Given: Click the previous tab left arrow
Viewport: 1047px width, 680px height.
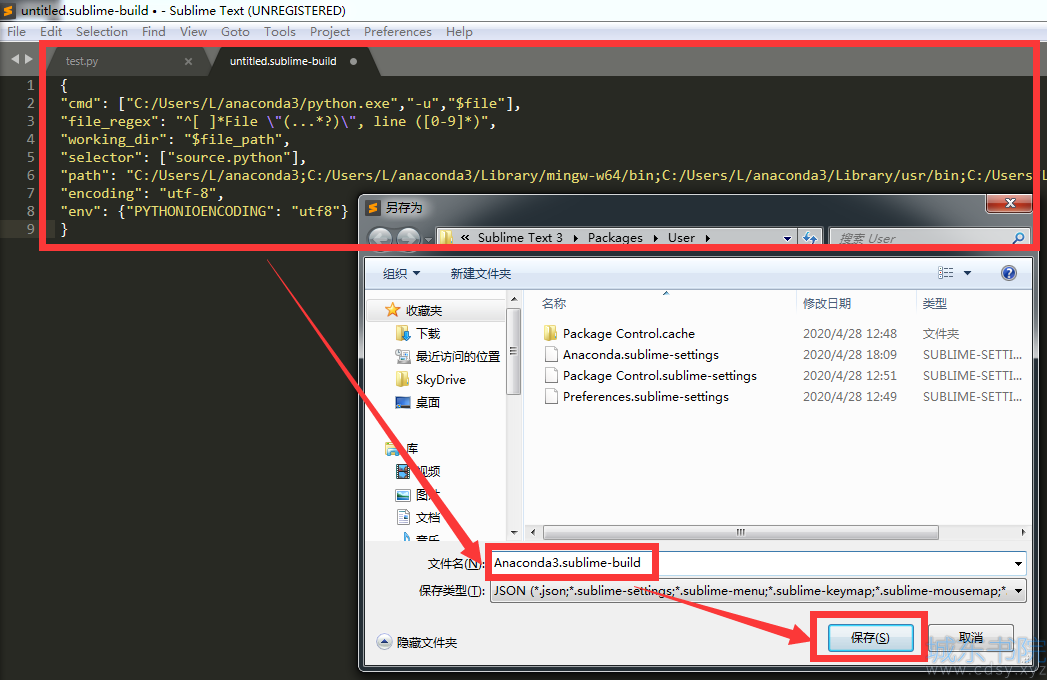Looking at the screenshot, I should 15,59.
